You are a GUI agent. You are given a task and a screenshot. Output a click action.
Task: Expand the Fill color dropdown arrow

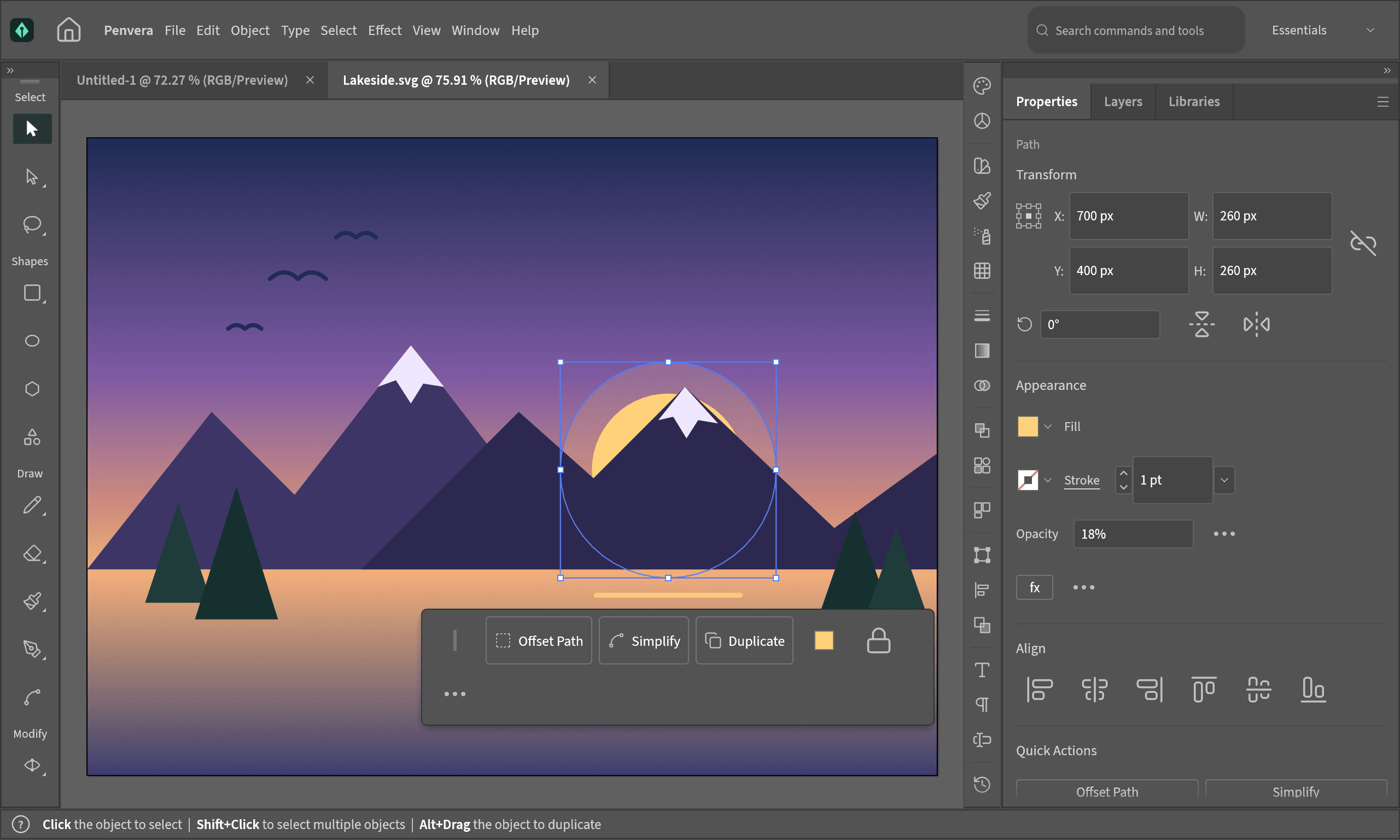coord(1047,427)
